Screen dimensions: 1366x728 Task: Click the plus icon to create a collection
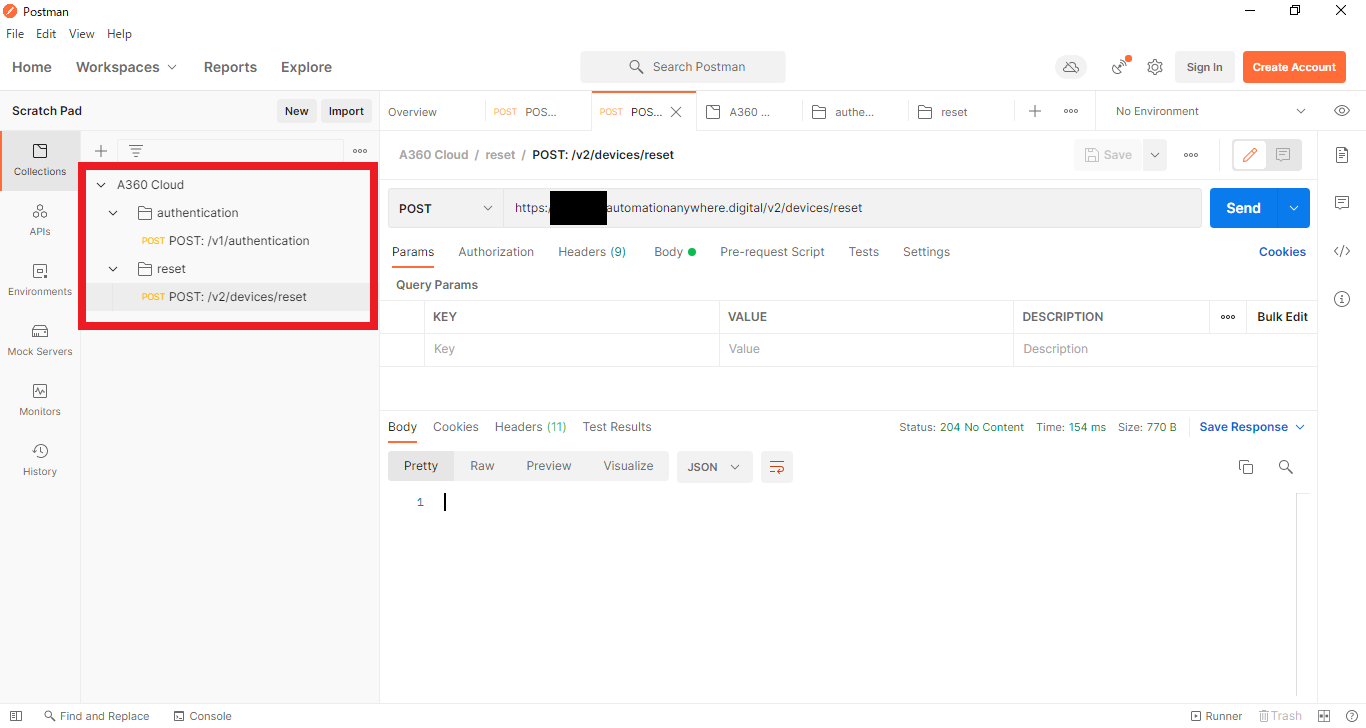(x=100, y=151)
